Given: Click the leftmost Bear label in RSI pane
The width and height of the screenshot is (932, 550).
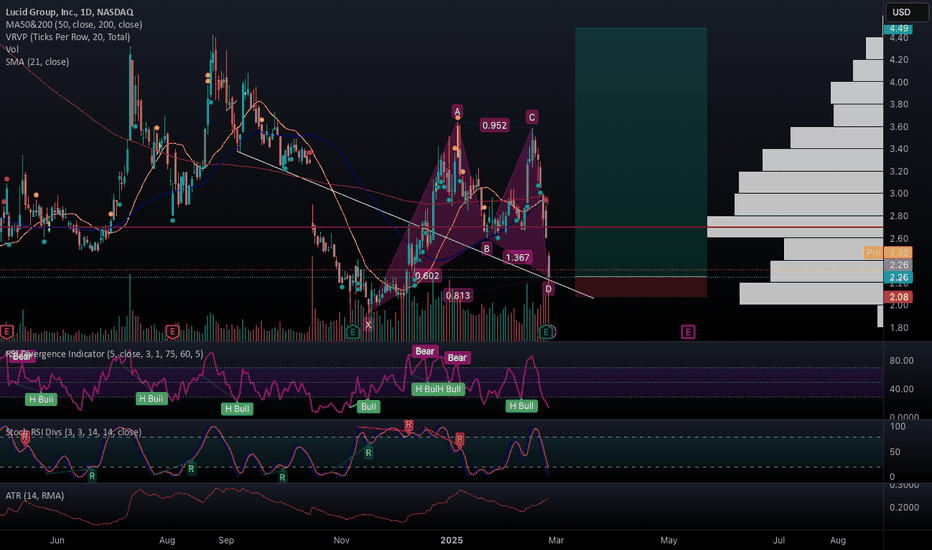Looking at the screenshot, I should click(22, 356).
